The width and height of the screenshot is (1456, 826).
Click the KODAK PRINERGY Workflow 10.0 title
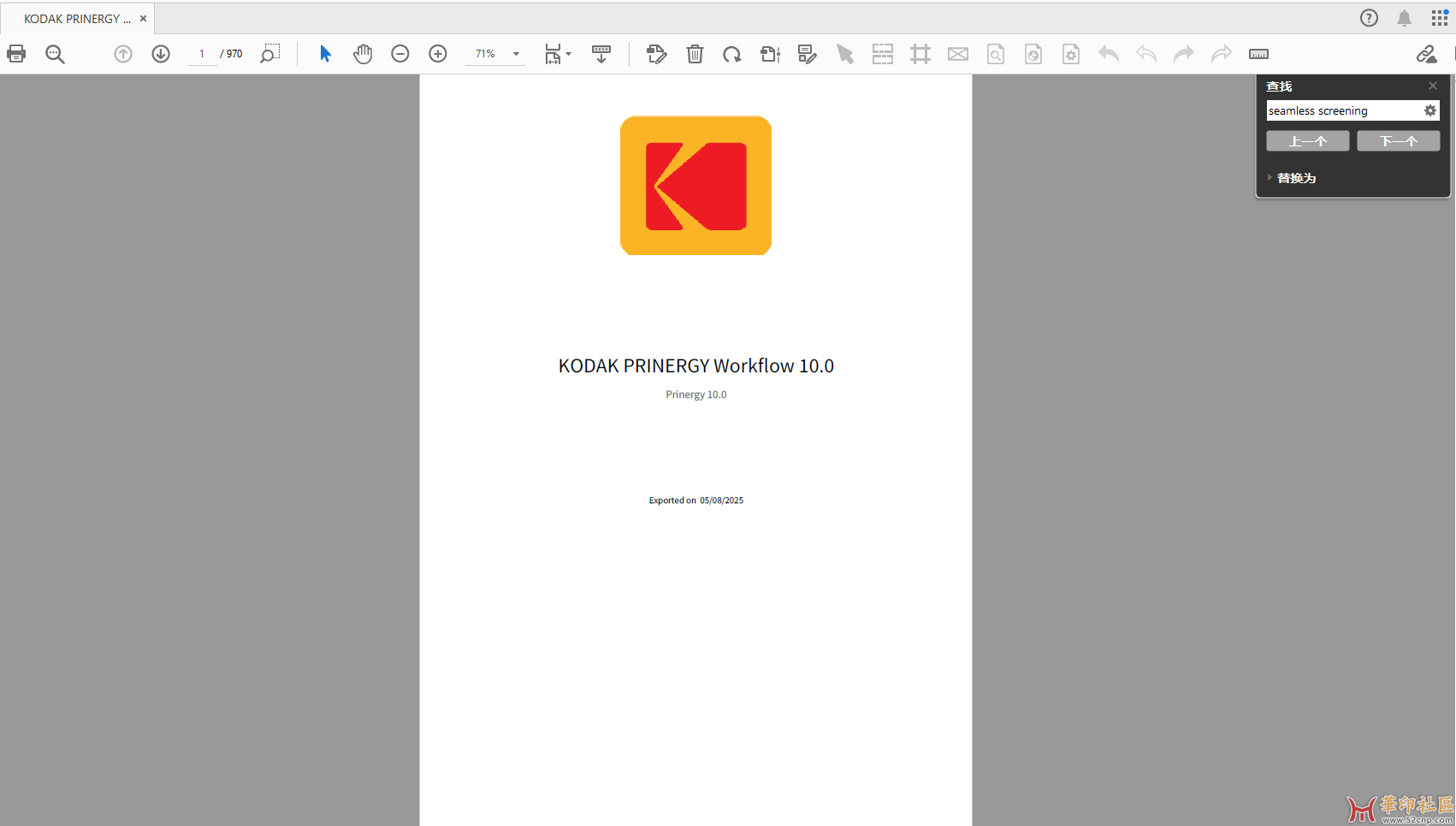(696, 365)
